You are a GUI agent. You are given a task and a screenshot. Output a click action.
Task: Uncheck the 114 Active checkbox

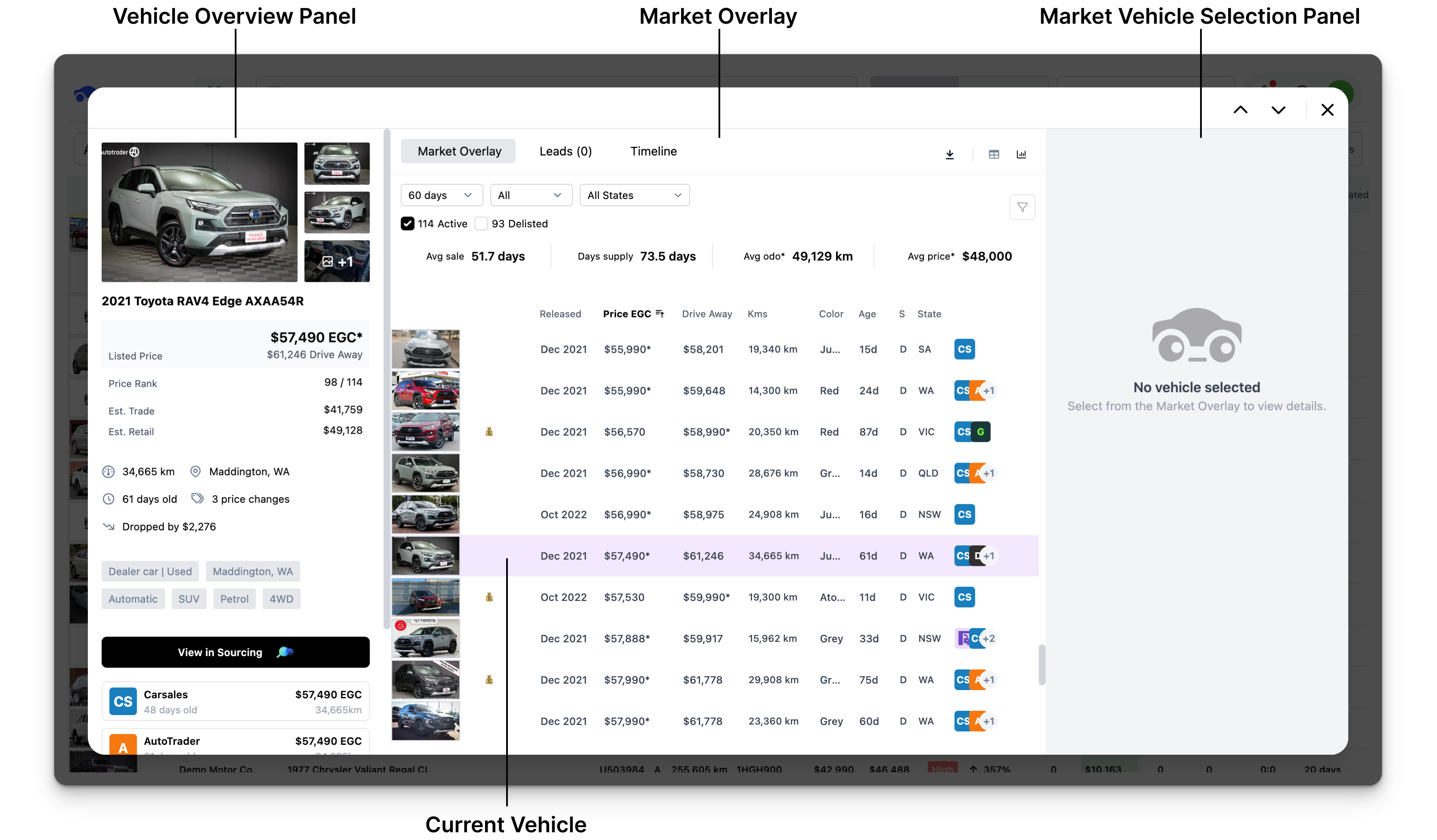407,224
